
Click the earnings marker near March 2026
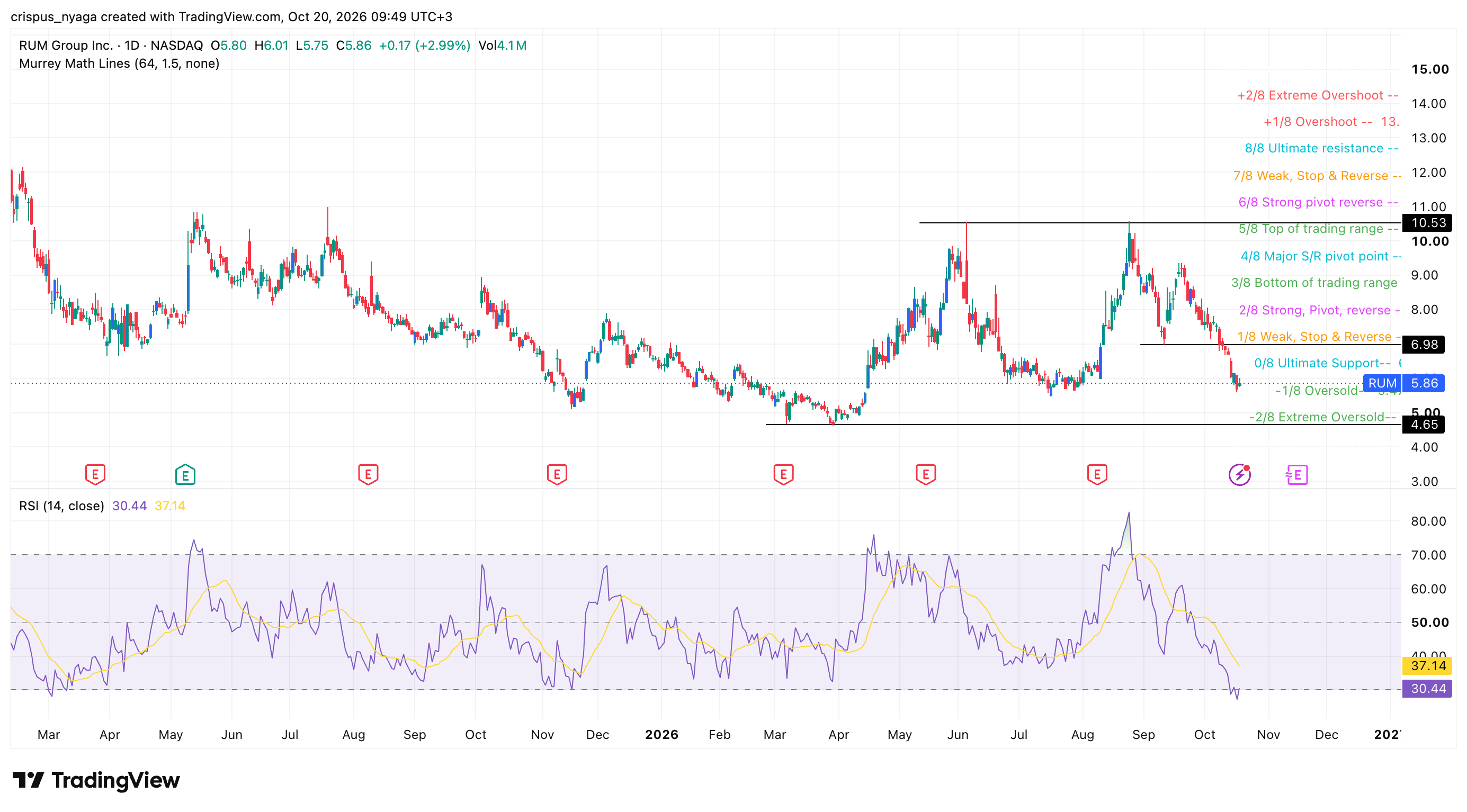click(x=784, y=474)
